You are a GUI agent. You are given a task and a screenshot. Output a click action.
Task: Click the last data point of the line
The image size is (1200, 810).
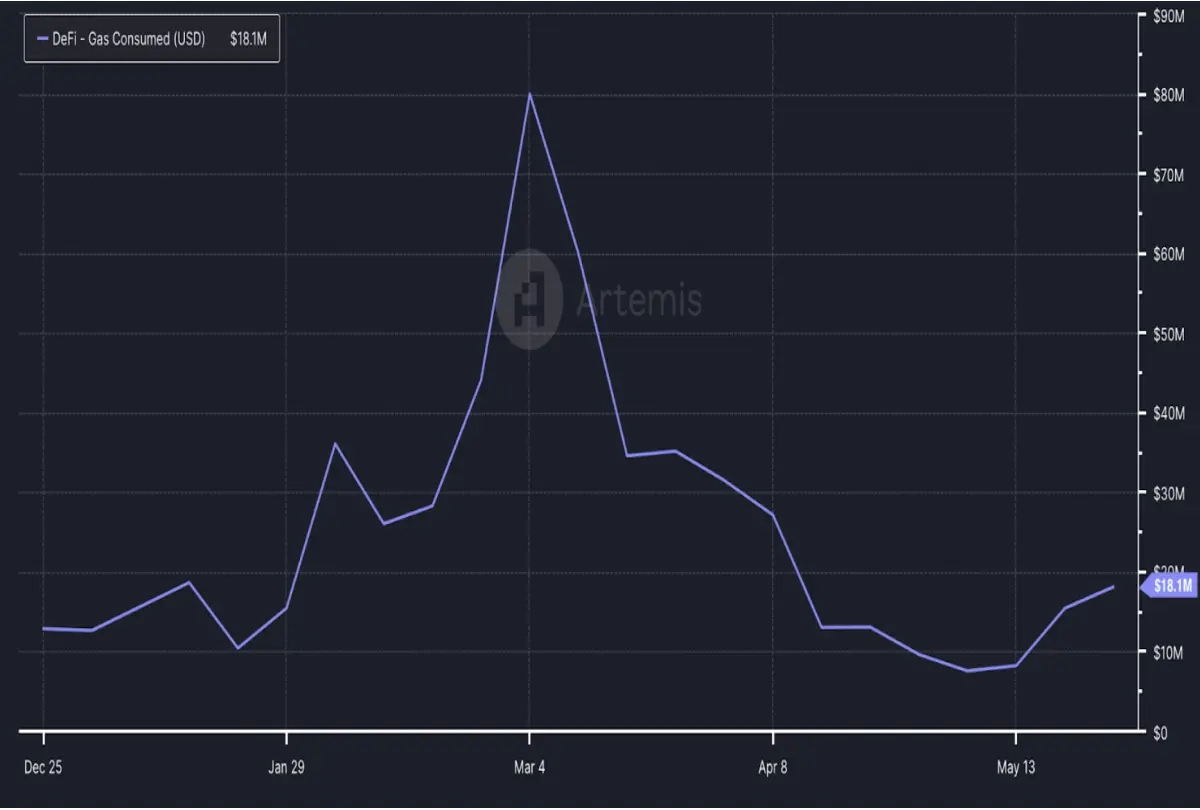click(1113, 587)
